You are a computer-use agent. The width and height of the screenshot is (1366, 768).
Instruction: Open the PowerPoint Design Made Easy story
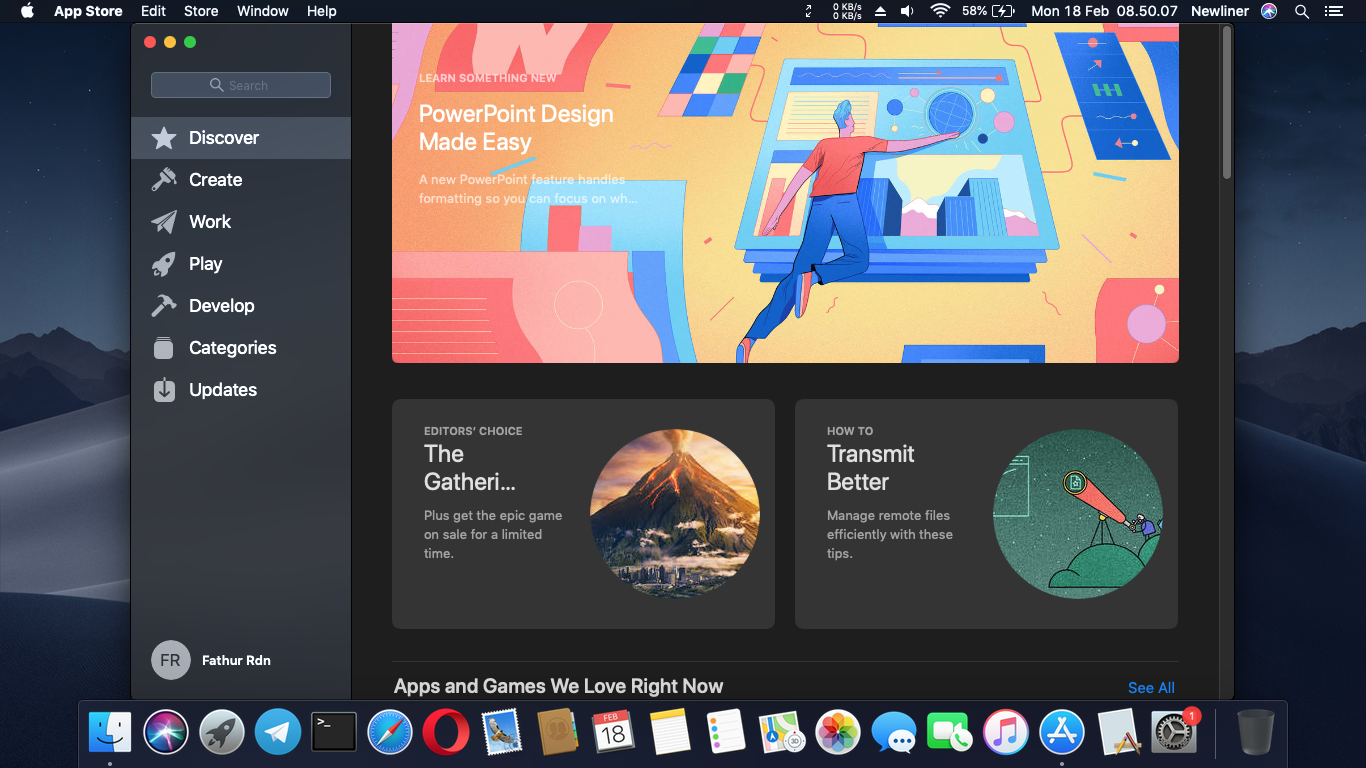pyautogui.click(x=785, y=193)
